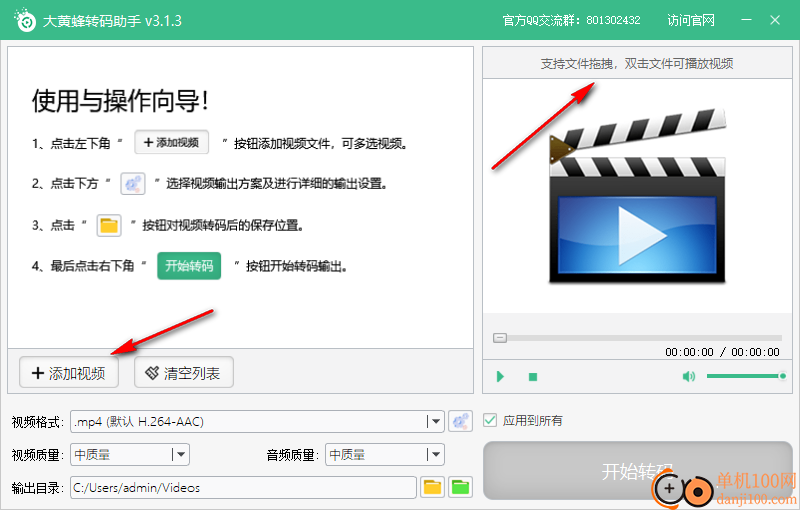
Task: Stop playback with the square stop icon
Action: [533, 377]
